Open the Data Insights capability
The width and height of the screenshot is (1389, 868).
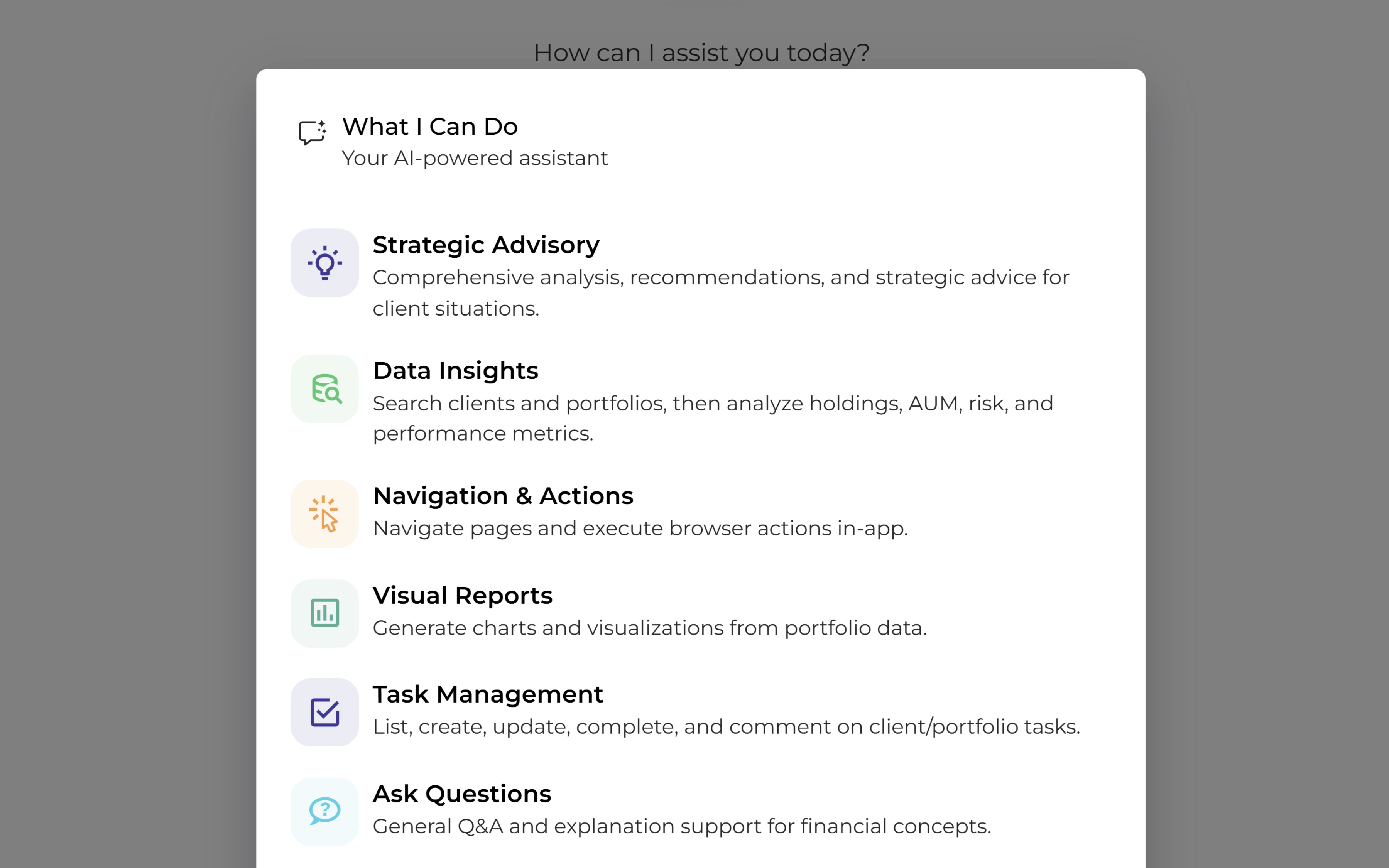click(x=456, y=370)
